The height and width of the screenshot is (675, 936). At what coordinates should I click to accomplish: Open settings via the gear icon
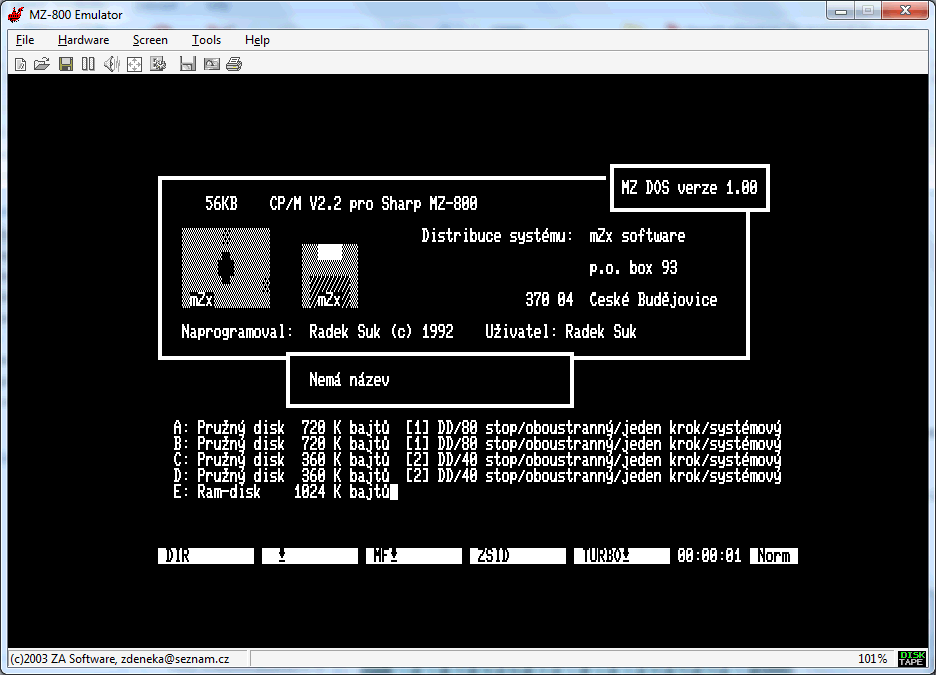[x=158, y=64]
